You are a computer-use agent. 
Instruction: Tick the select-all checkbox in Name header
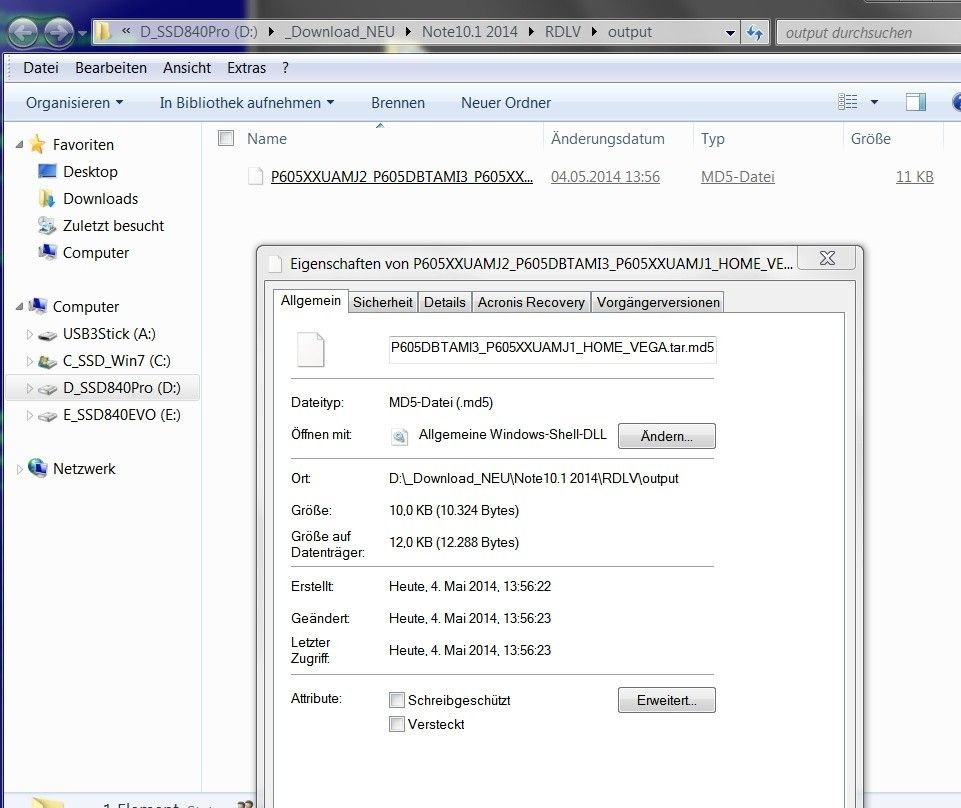(x=226, y=138)
